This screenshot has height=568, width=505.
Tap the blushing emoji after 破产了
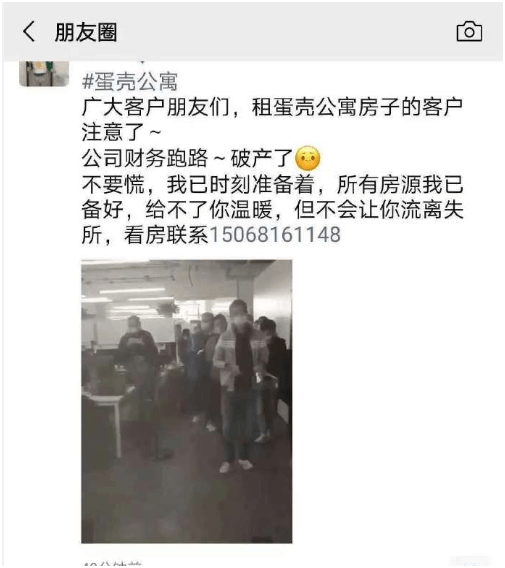[x=308, y=158]
